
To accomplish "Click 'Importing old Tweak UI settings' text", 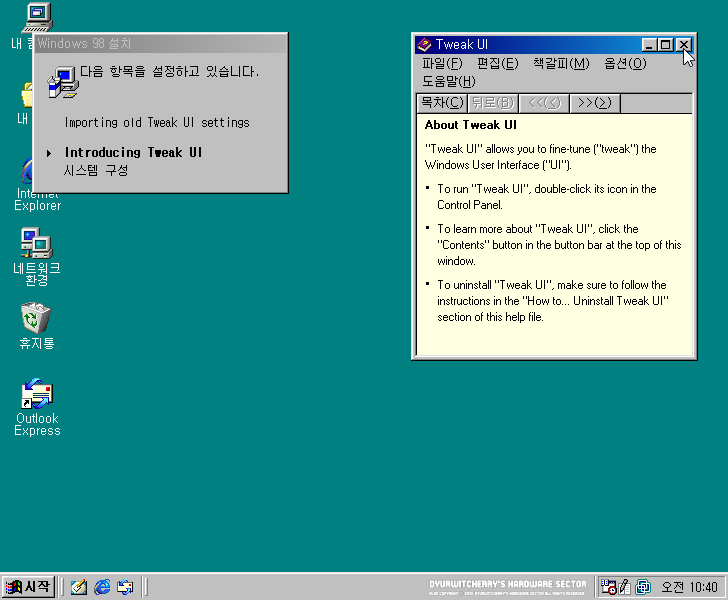I will (157, 123).
